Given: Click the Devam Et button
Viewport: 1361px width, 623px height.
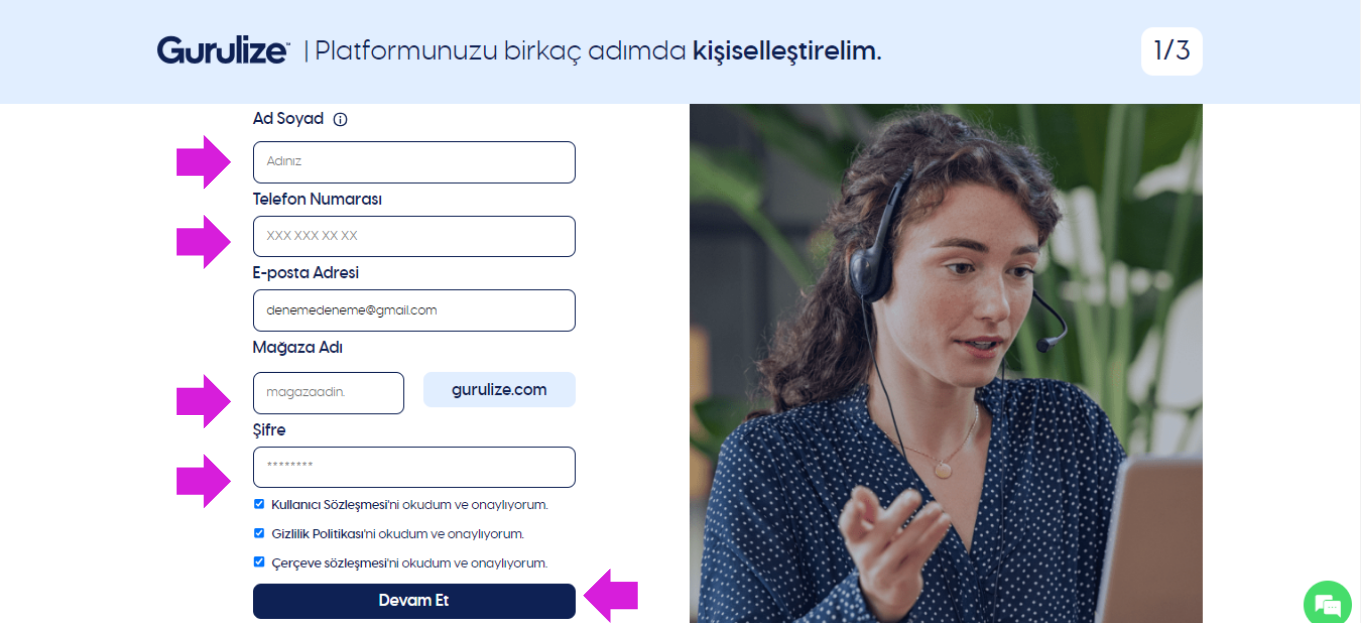Looking at the screenshot, I should click(x=414, y=601).
